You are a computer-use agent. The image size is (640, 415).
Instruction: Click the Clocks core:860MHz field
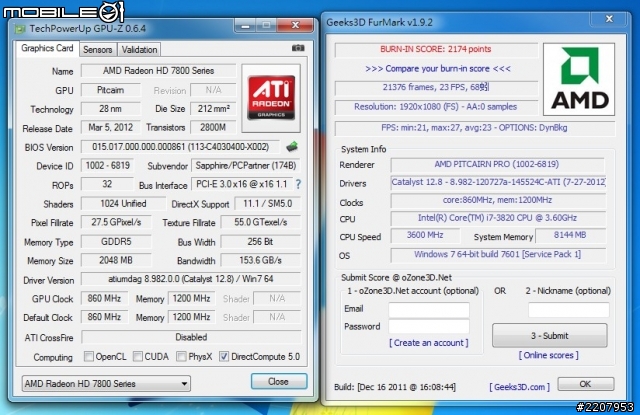coord(497,200)
